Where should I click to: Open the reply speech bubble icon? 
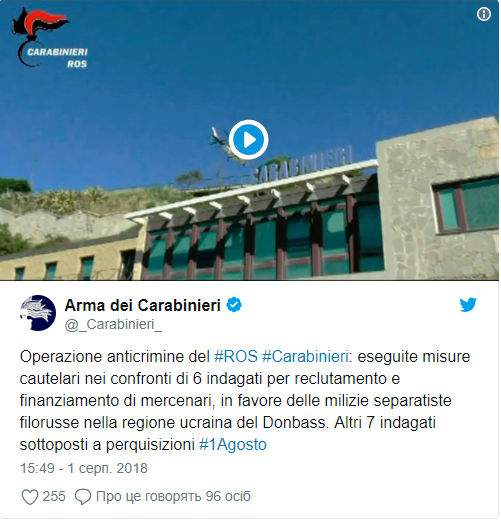coord(83,497)
